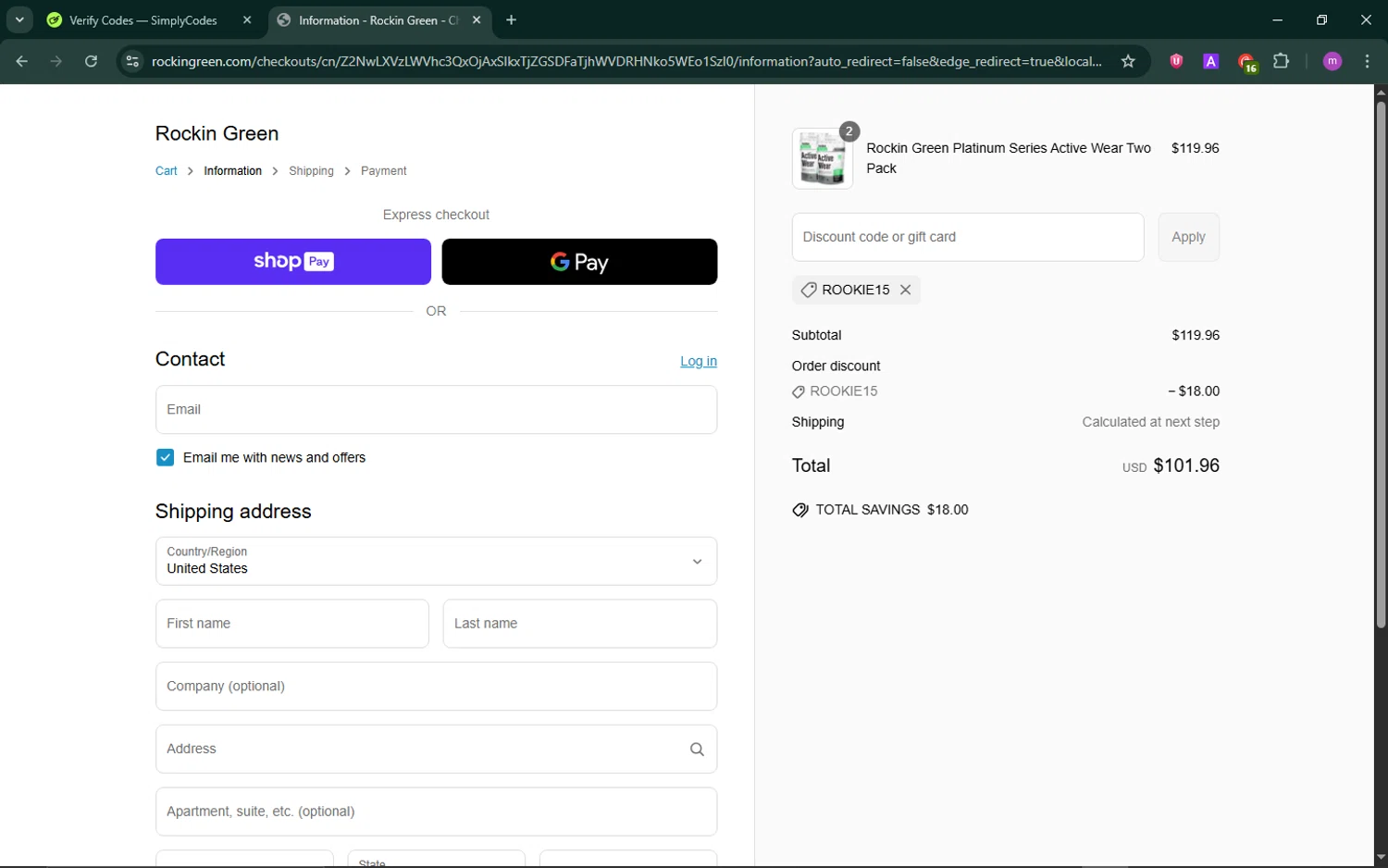
Task: Focus the Address field
Action: tap(436, 749)
